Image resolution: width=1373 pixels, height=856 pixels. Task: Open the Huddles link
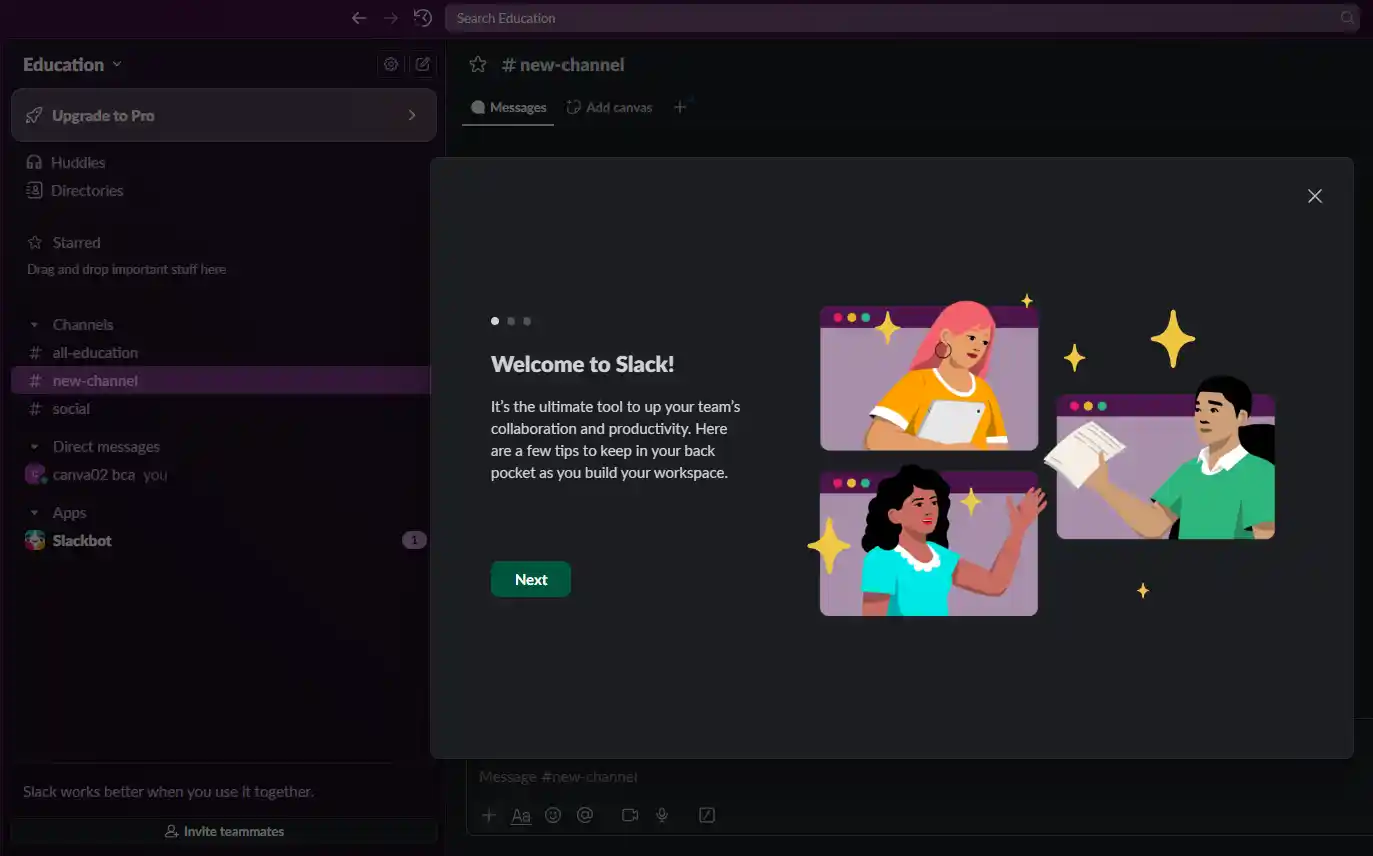click(x=78, y=162)
